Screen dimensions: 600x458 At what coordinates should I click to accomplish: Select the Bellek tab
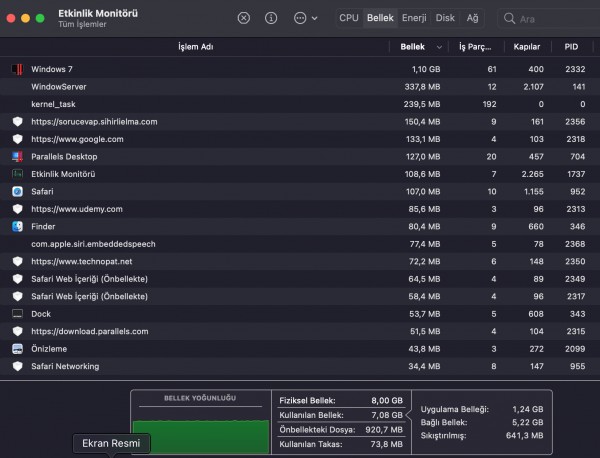[380, 18]
